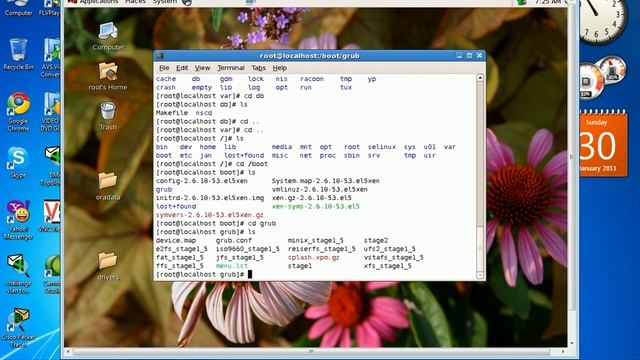Open GNOME Places menu
Screen dimensions: 640x360
135,2
